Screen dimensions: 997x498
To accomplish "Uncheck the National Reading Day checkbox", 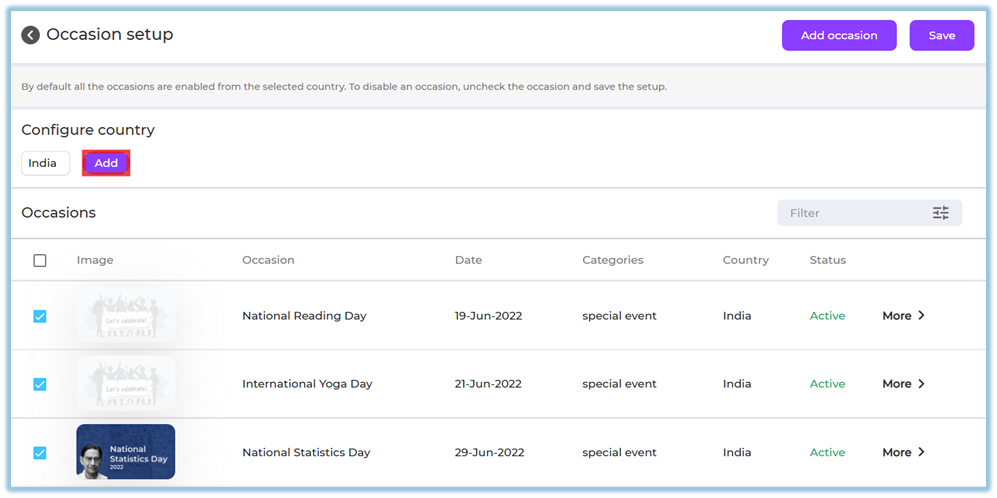I will point(40,316).
